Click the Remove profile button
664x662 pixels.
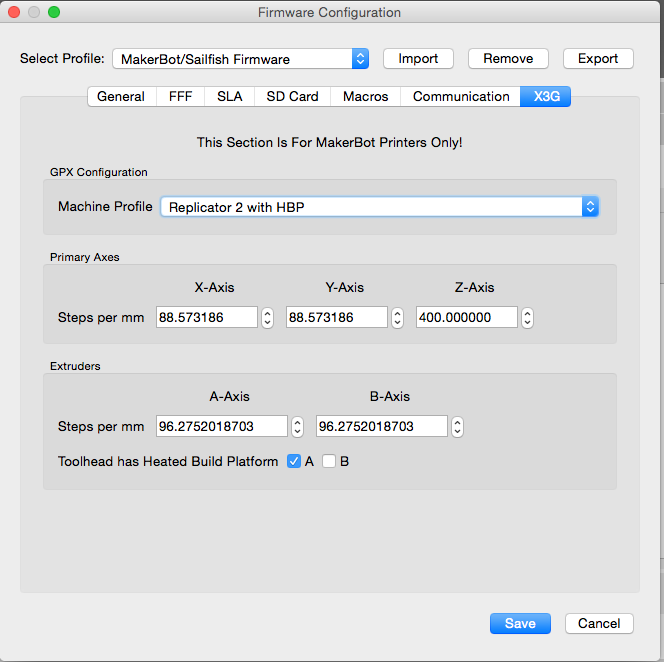click(508, 58)
